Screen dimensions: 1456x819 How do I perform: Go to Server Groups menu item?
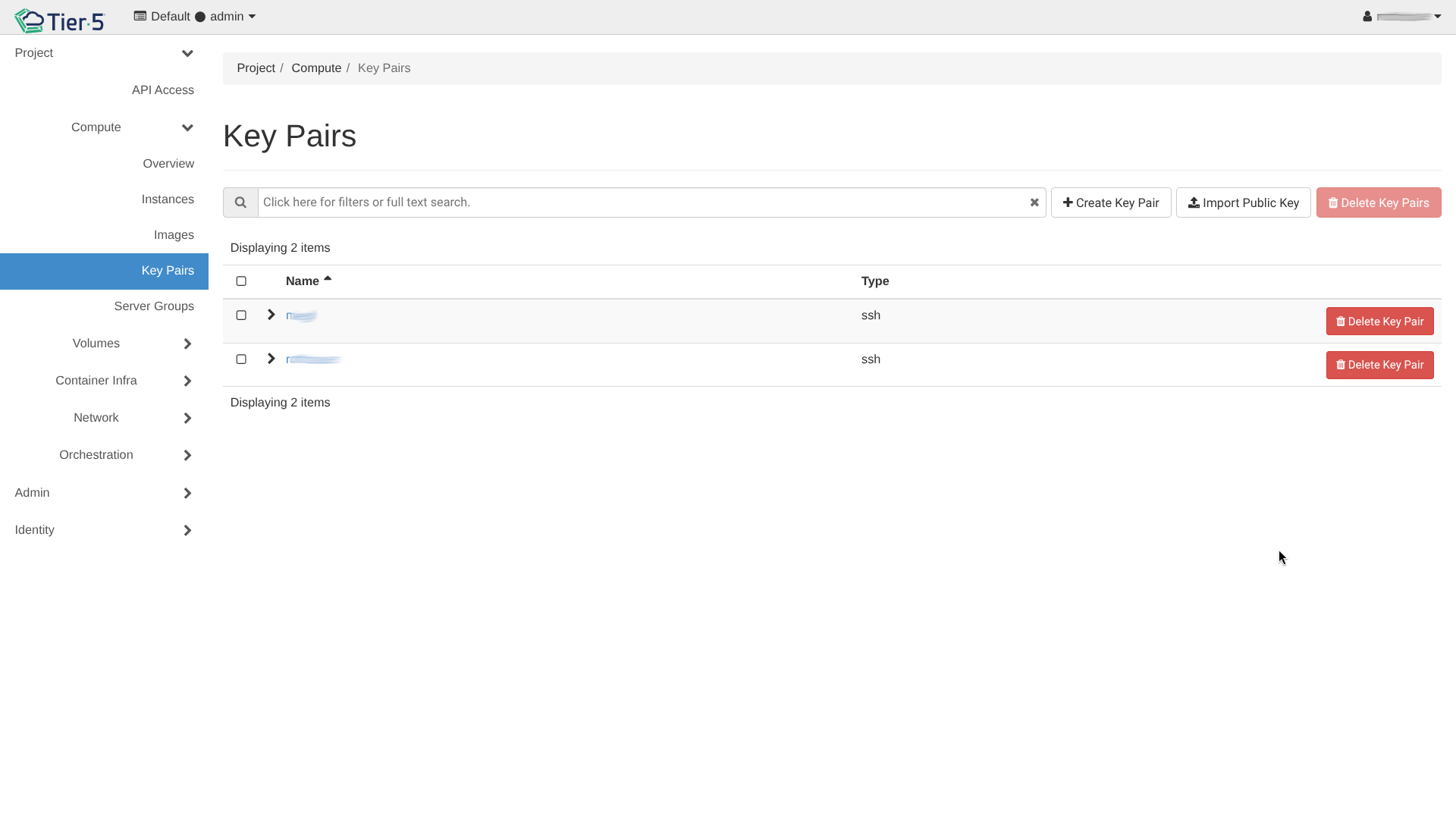point(154,306)
